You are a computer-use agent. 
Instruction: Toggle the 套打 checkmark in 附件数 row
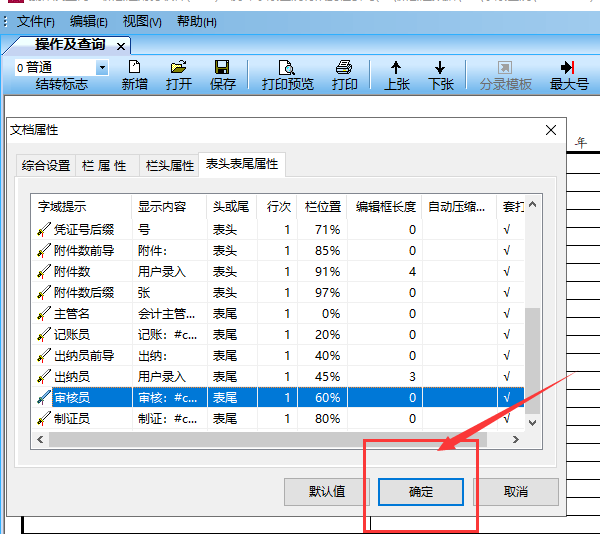[x=507, y=272]
